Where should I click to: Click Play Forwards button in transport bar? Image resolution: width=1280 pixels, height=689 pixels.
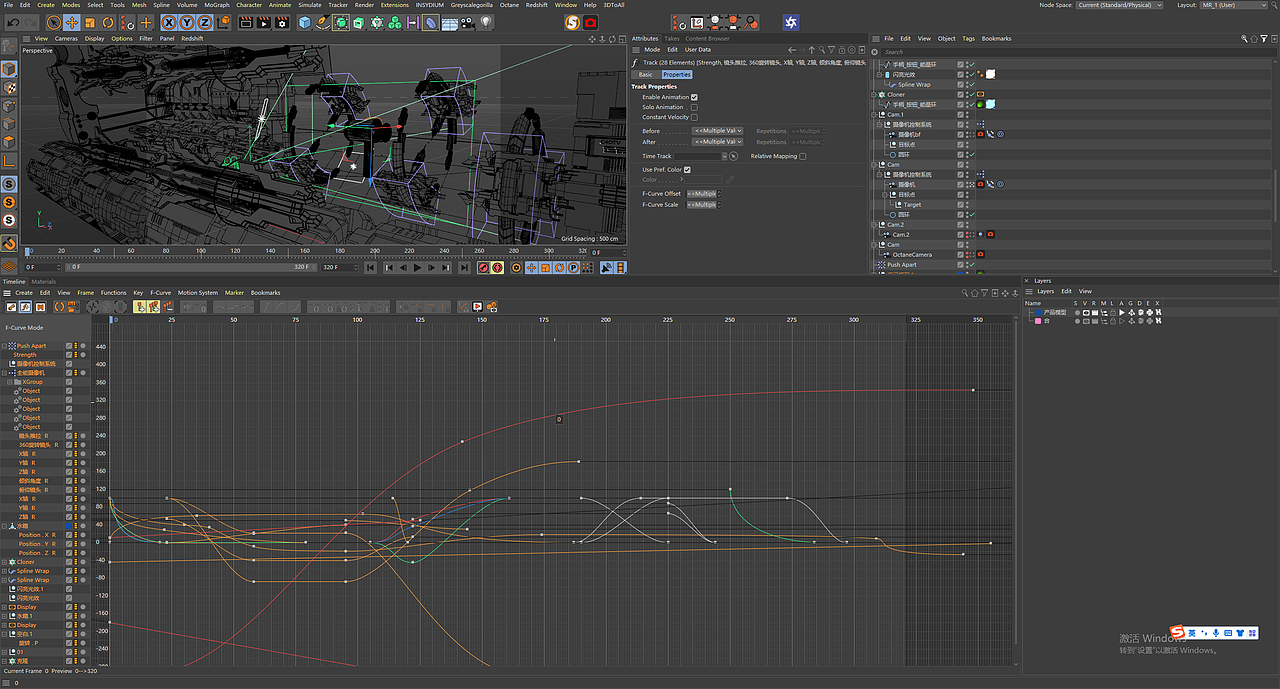(x=417, y=267)
